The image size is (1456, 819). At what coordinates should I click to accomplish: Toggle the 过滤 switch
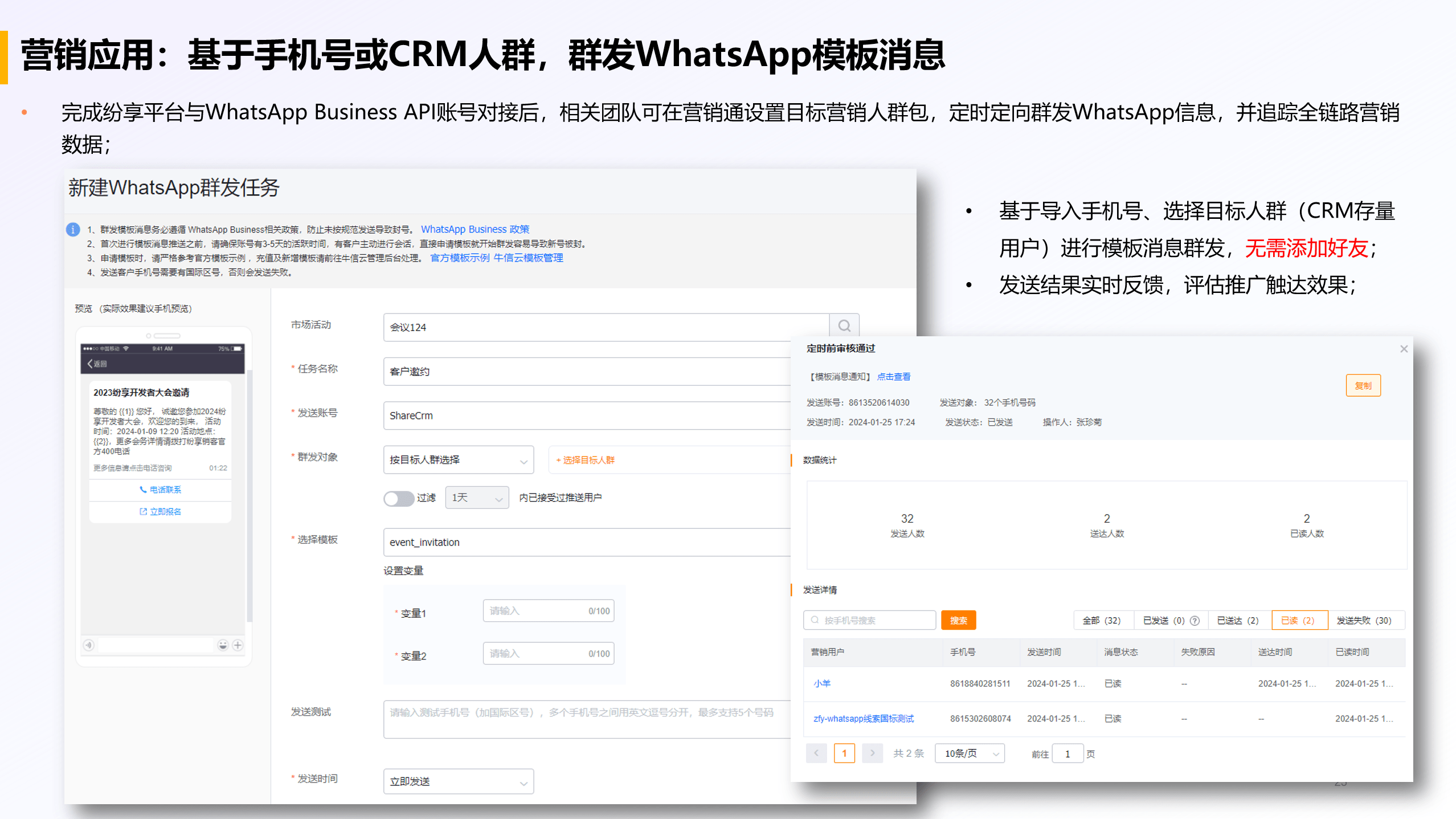click(399, 498)
